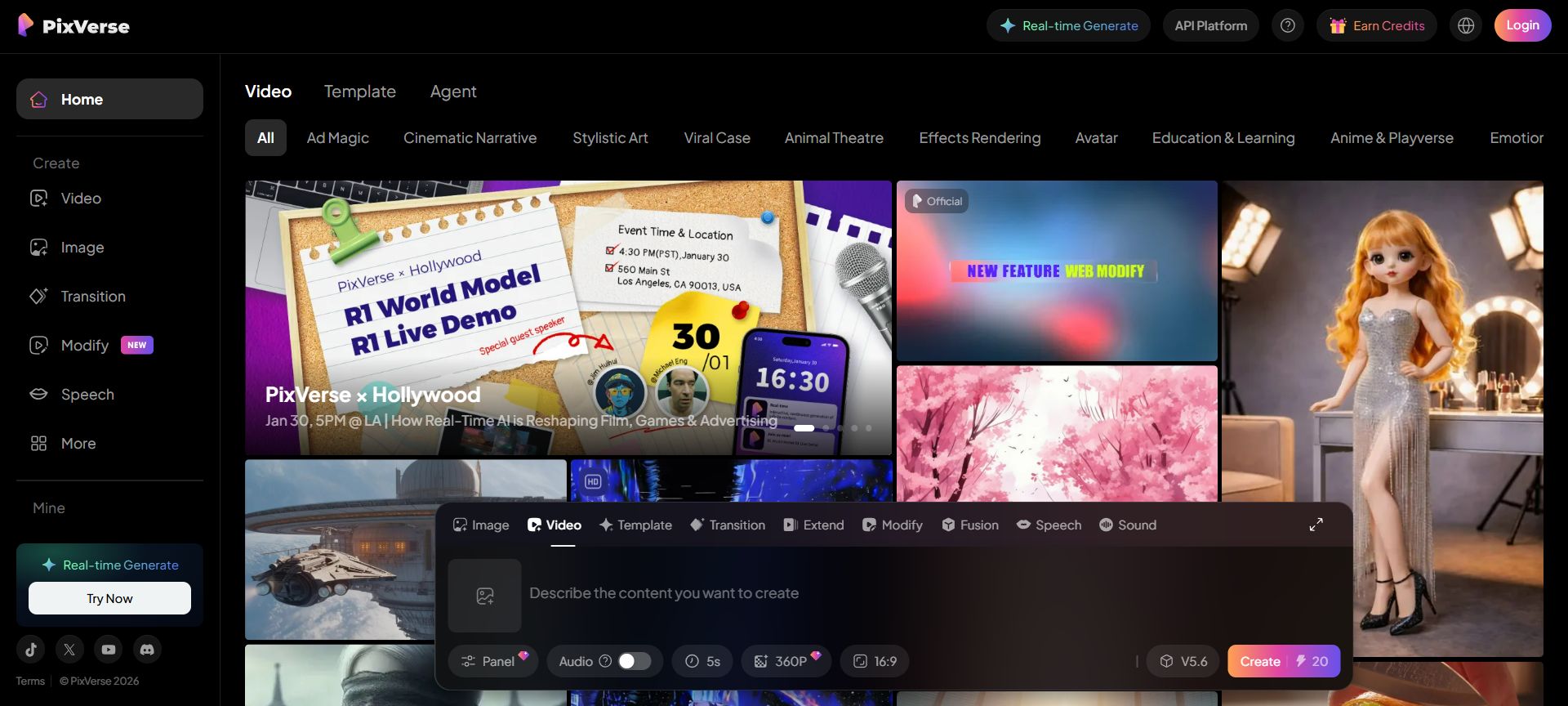Screen dimensions: 1568x706
Task: Filter by Ad Magic category
Action: tap(338, 138)
